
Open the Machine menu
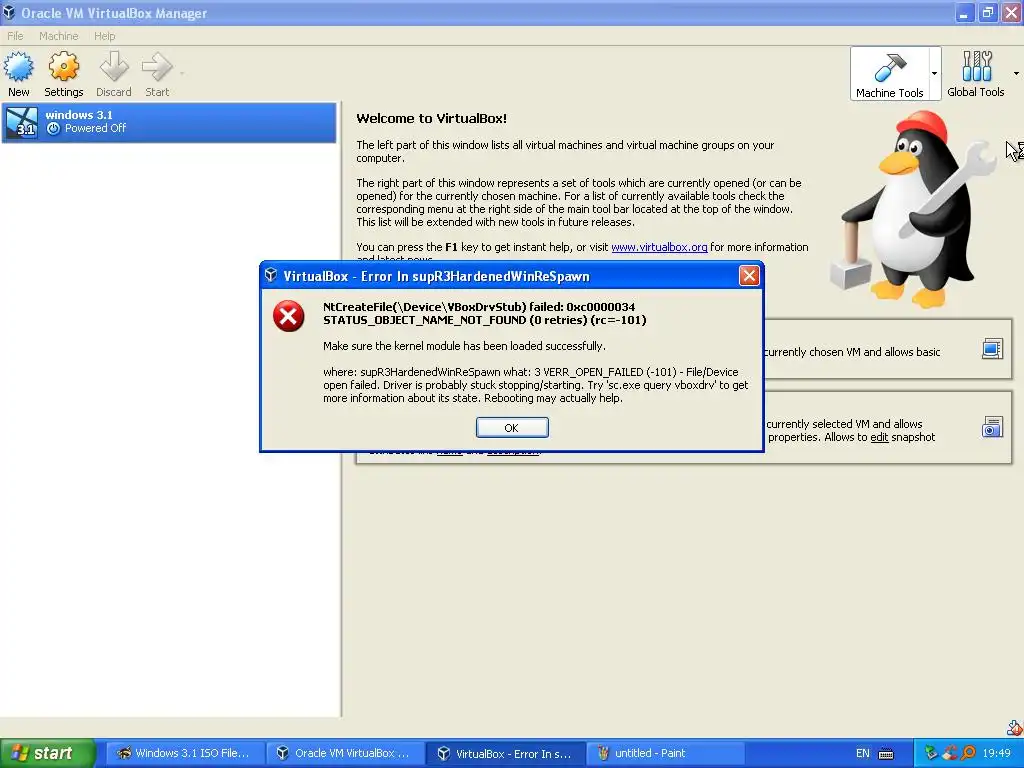(x=58, y=36)
